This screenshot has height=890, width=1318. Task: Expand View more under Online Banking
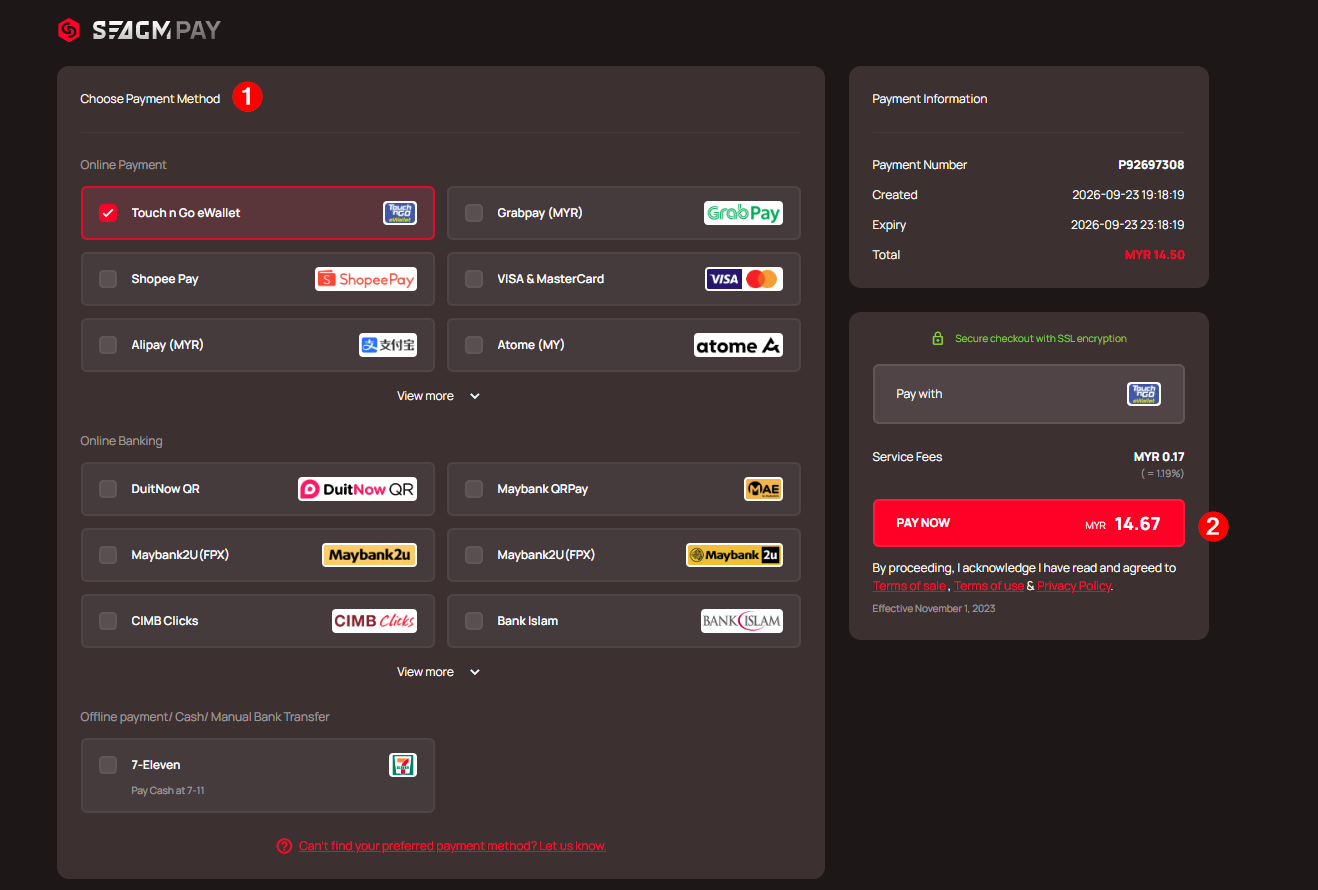439,672
